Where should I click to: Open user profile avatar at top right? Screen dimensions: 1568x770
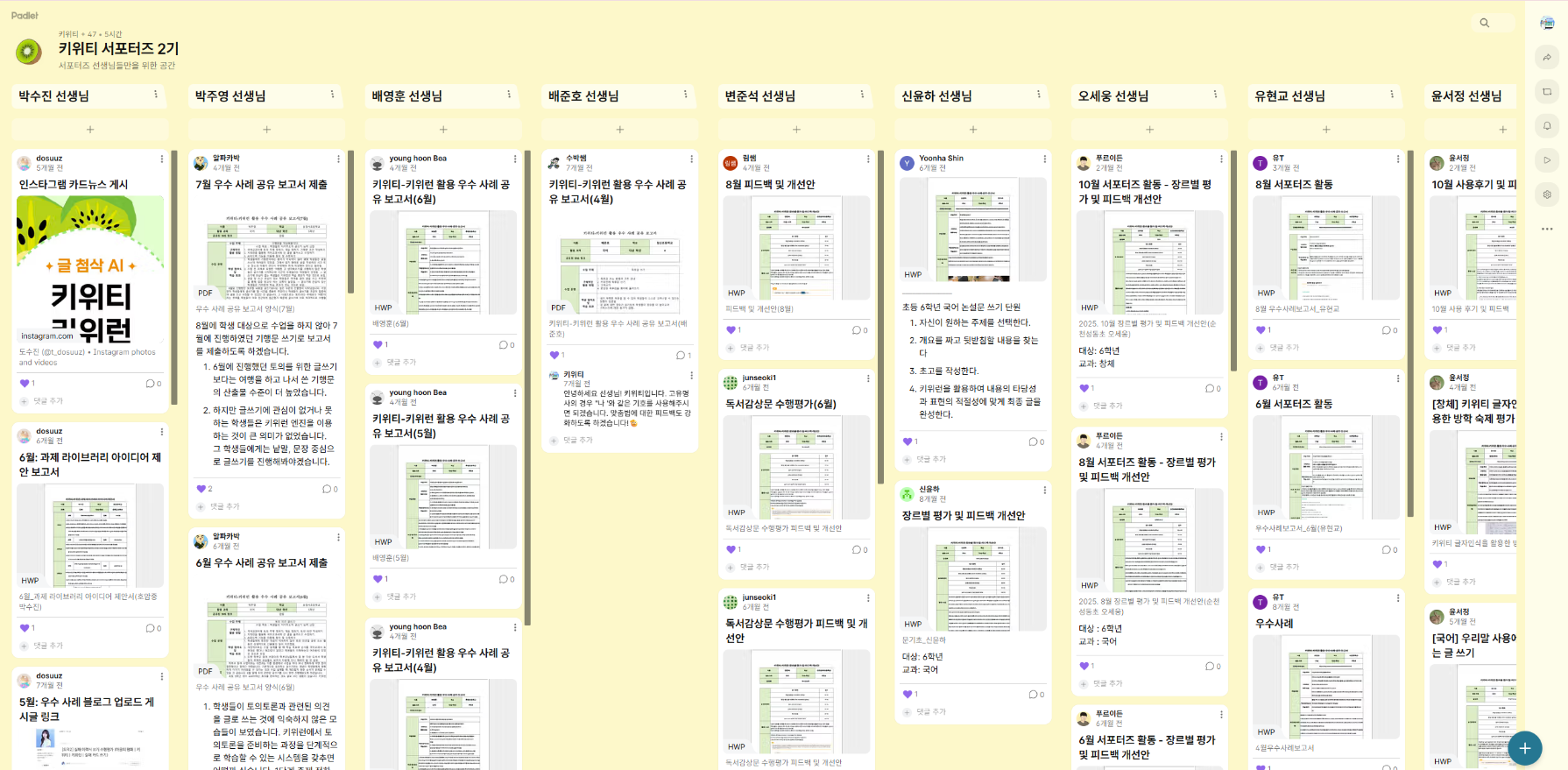[x=1547, y=24]
